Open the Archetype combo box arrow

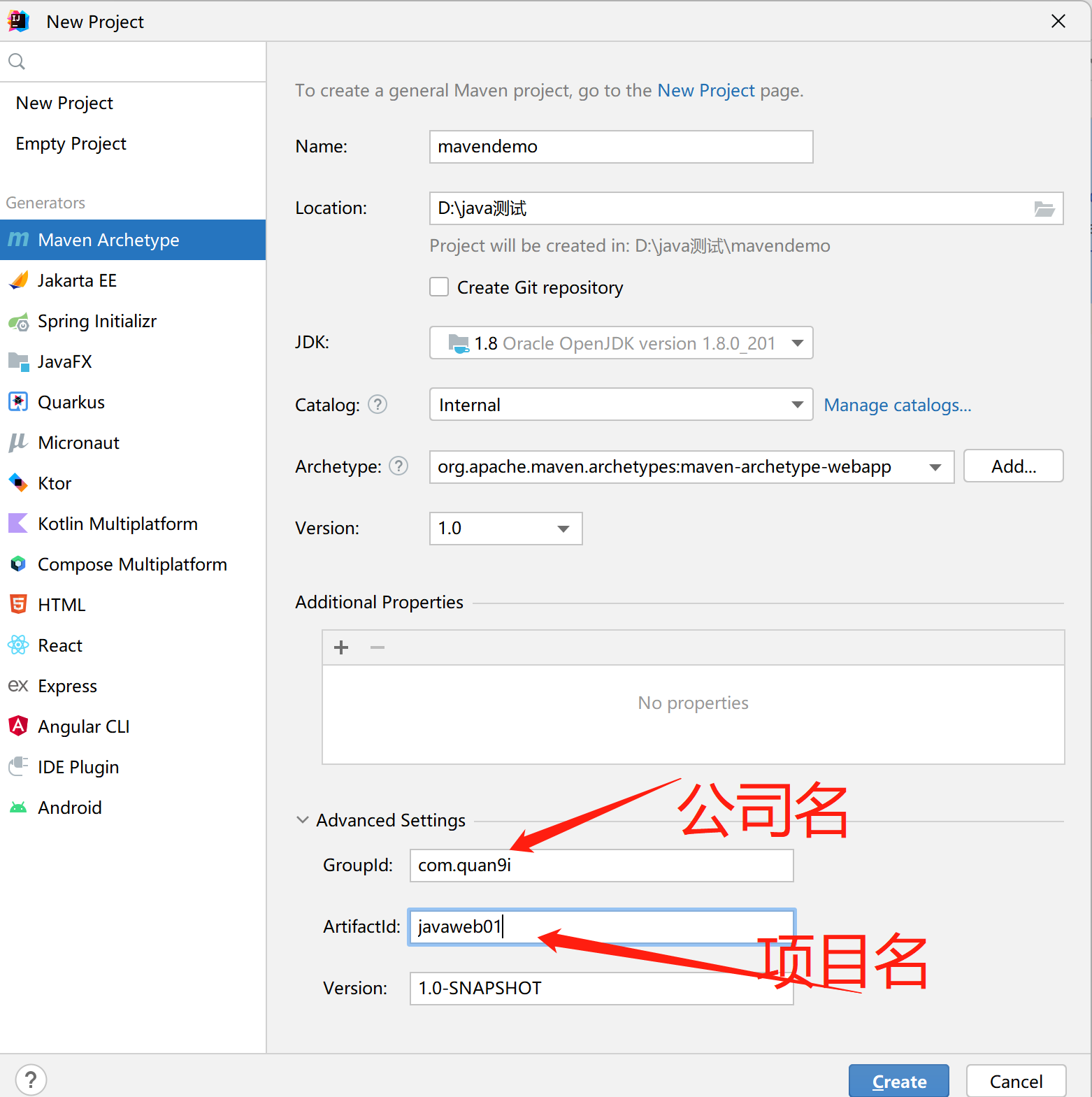[x=935, y=467]
